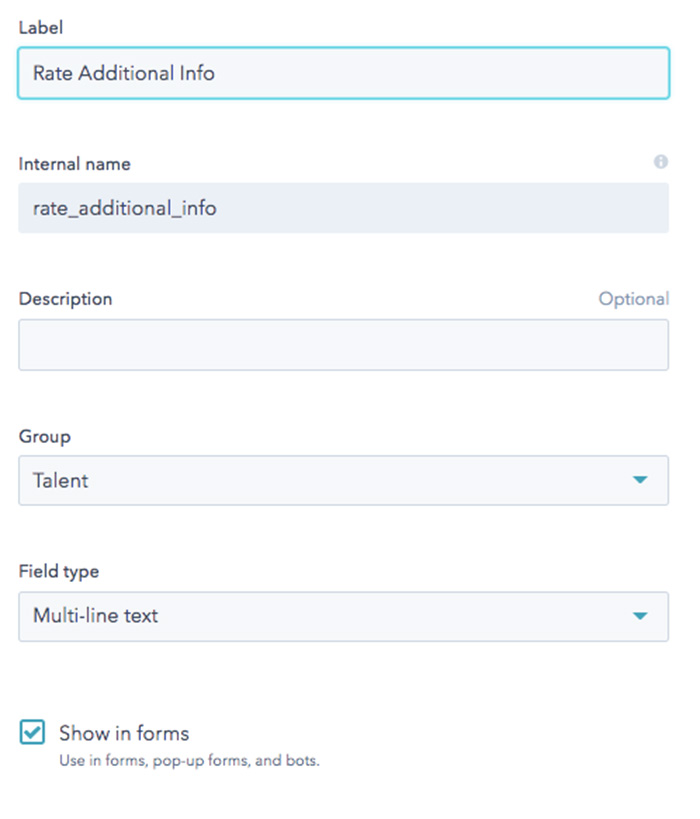Select the 'Multi-line text' value
The height and width of the screenshot is (819, 700).
(96, 615)
